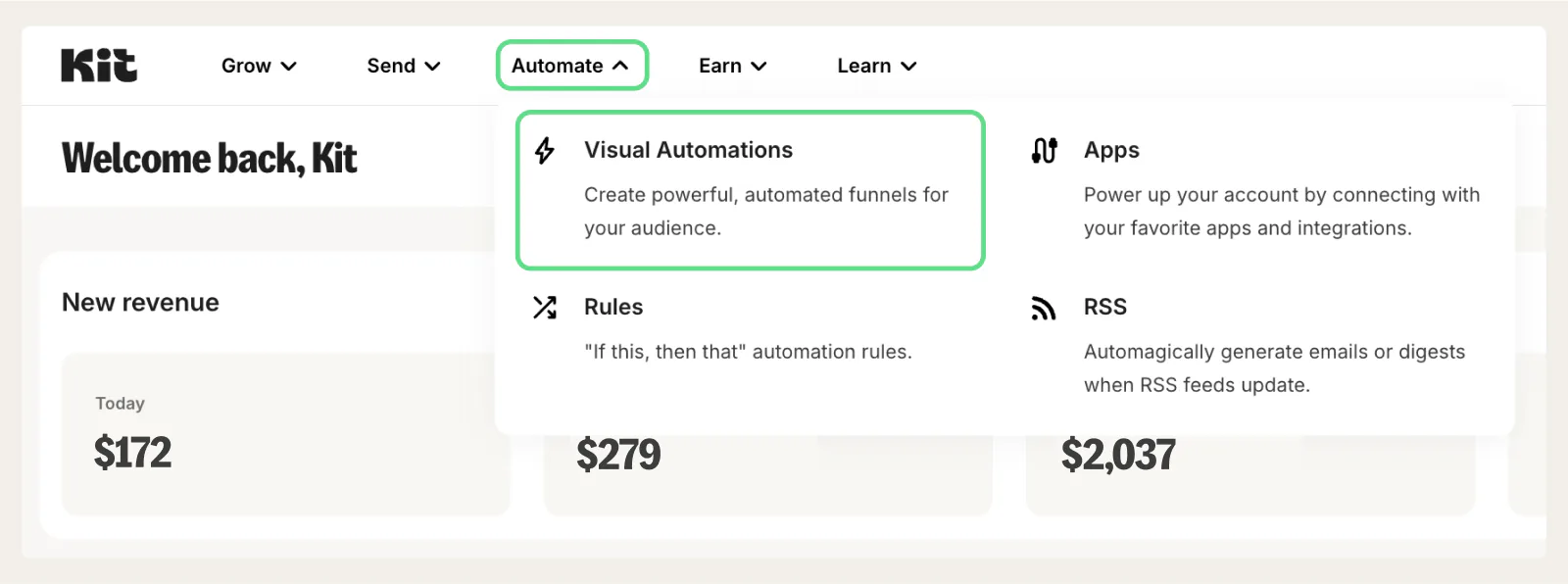Select the Today $172 revenue card
Image resolution: width=1568 pixels, height=584 pixels.
pyautogui.click(x=285, y=434)
